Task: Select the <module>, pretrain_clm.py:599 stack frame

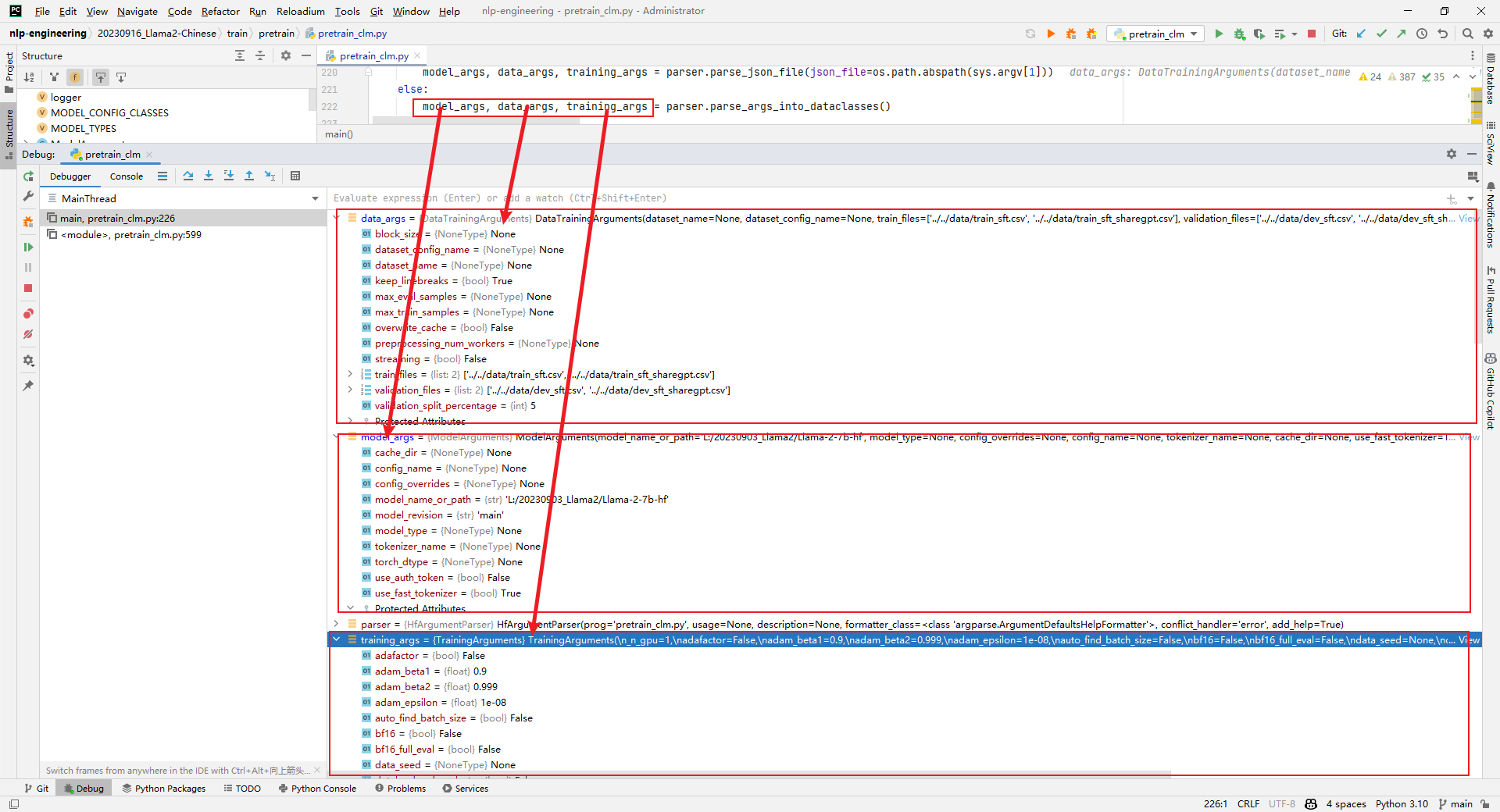Action: click(131, 235)
